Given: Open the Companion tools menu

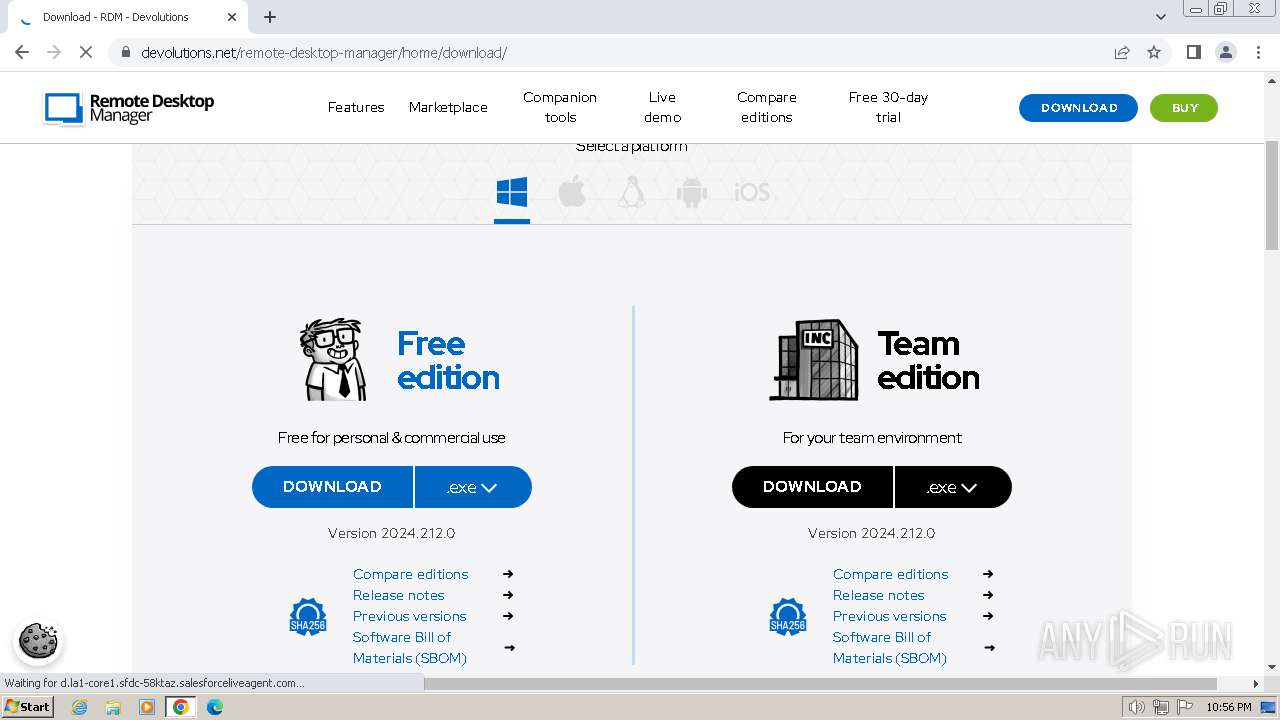Looking at the screenshot, I should click(560, 107).
